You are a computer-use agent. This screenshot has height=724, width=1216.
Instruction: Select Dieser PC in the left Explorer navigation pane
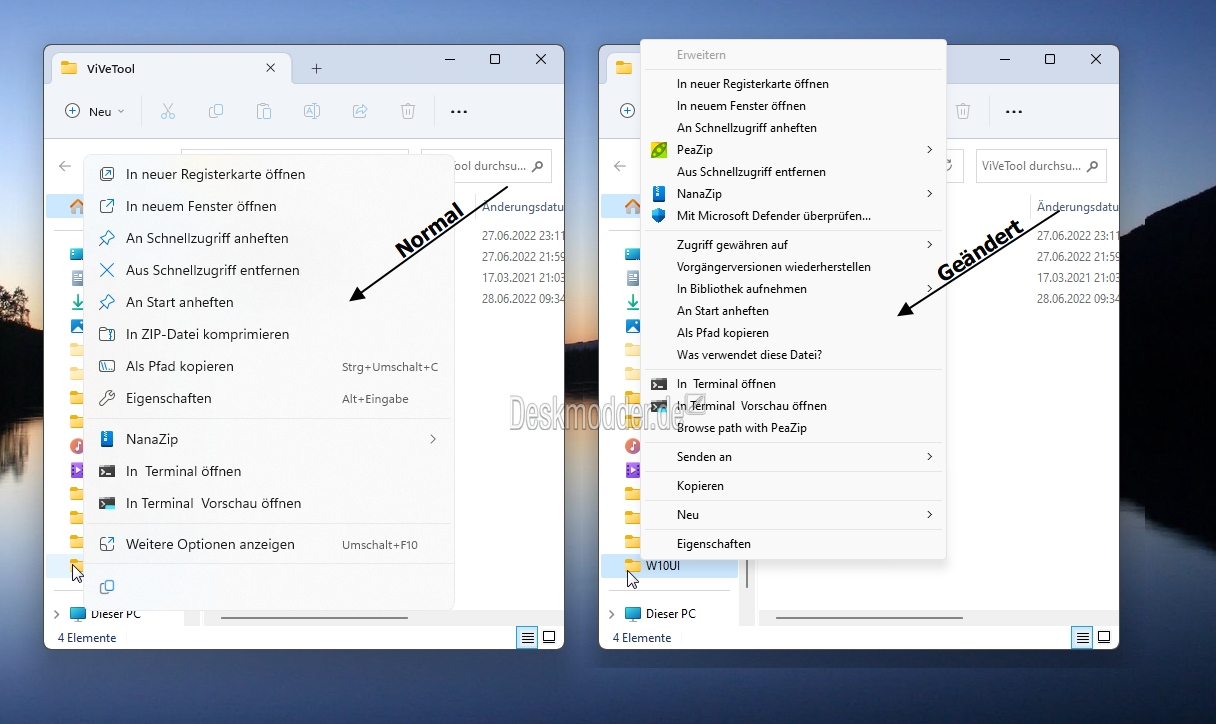(105, 614)
